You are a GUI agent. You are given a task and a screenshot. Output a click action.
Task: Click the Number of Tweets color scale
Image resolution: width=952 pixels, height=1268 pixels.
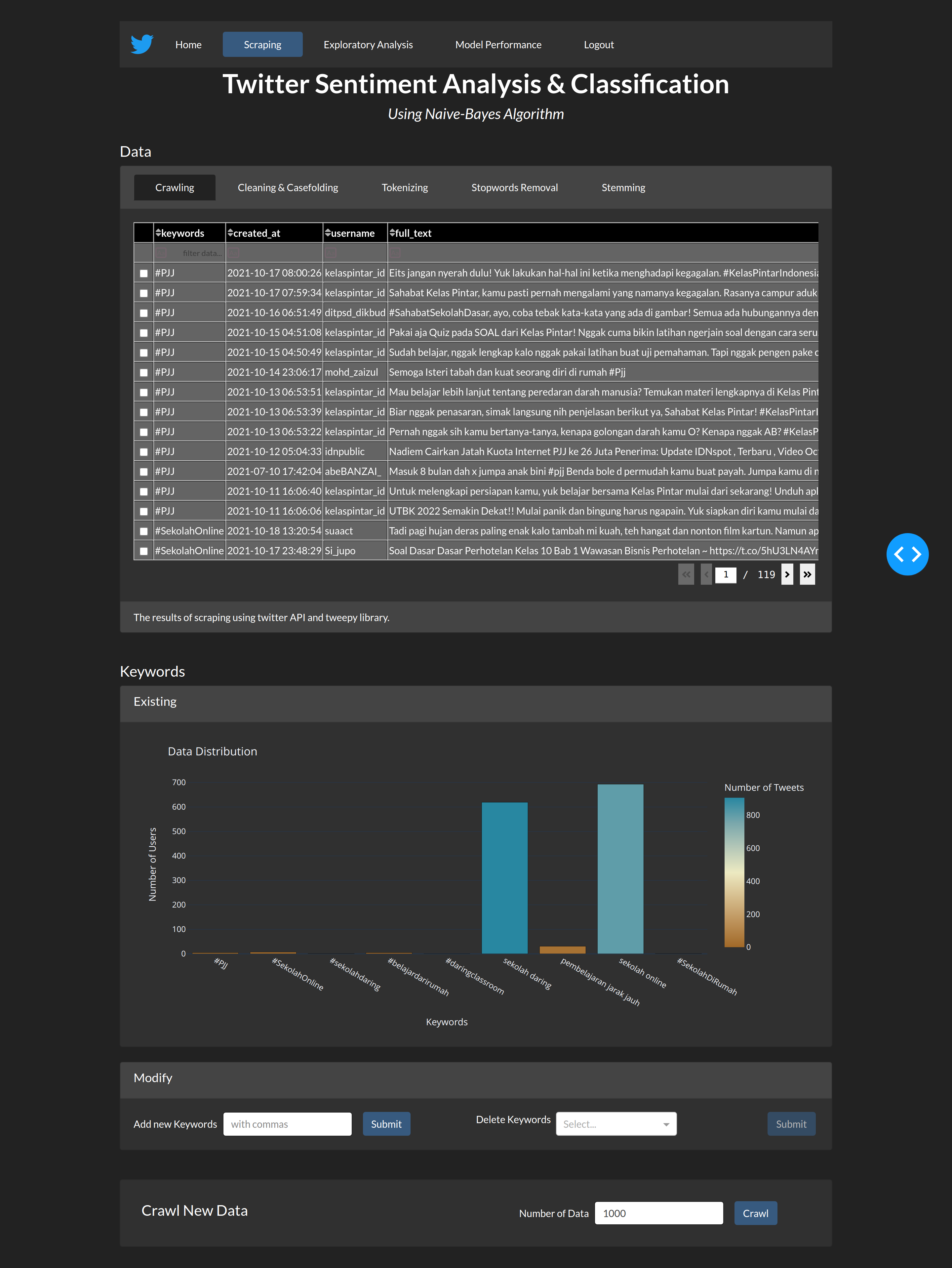734,872
